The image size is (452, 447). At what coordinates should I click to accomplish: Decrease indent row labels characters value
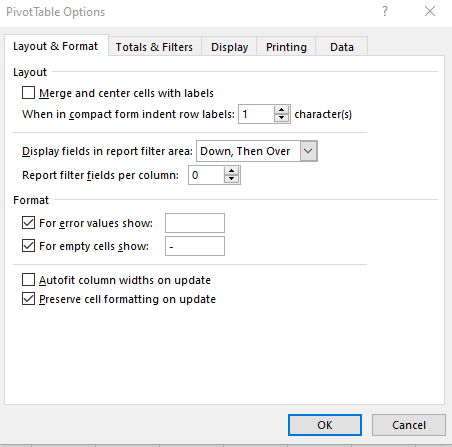click(281, 118)
